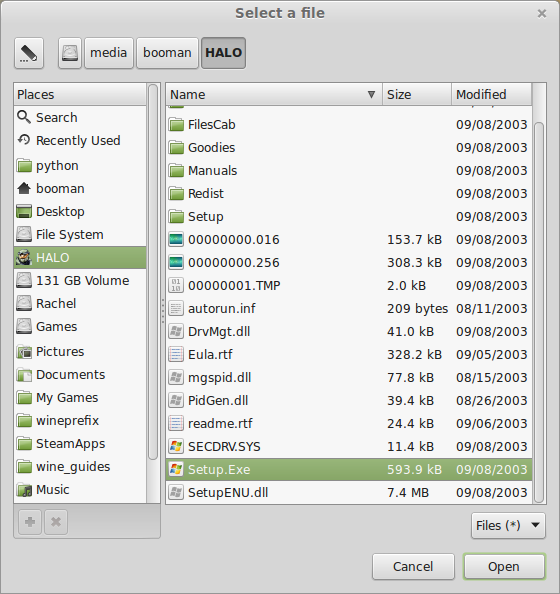Toggle the type-a-filename pencil button

[29, 53]
